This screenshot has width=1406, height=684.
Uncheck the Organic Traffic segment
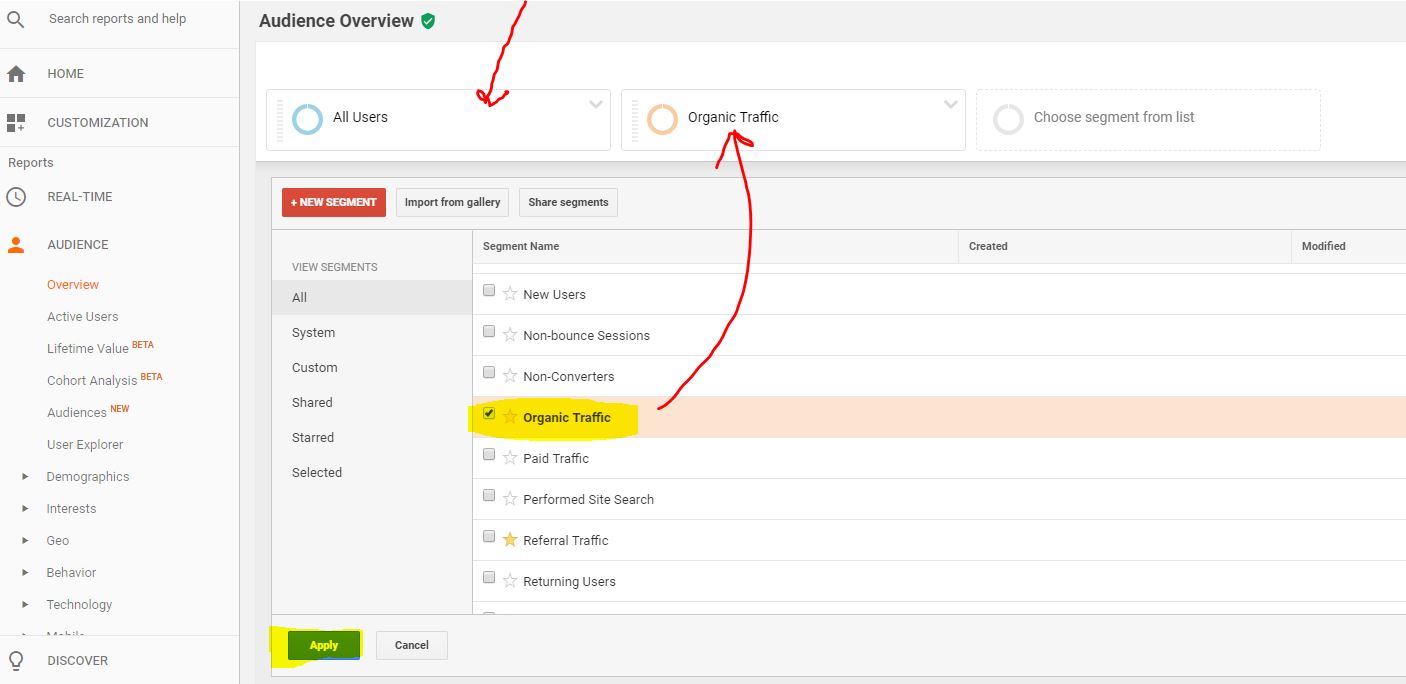tap(488, 413)
